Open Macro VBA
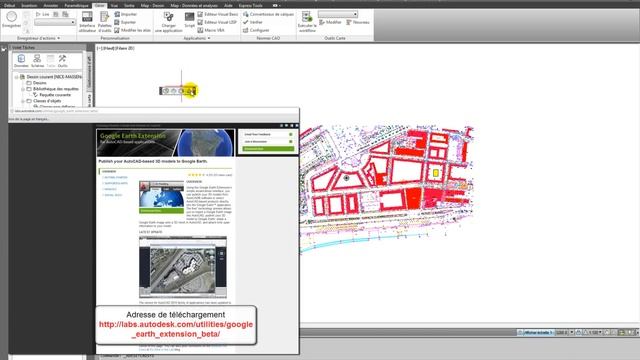This screenshot has width=640, height=360. [x=211, y=30]
